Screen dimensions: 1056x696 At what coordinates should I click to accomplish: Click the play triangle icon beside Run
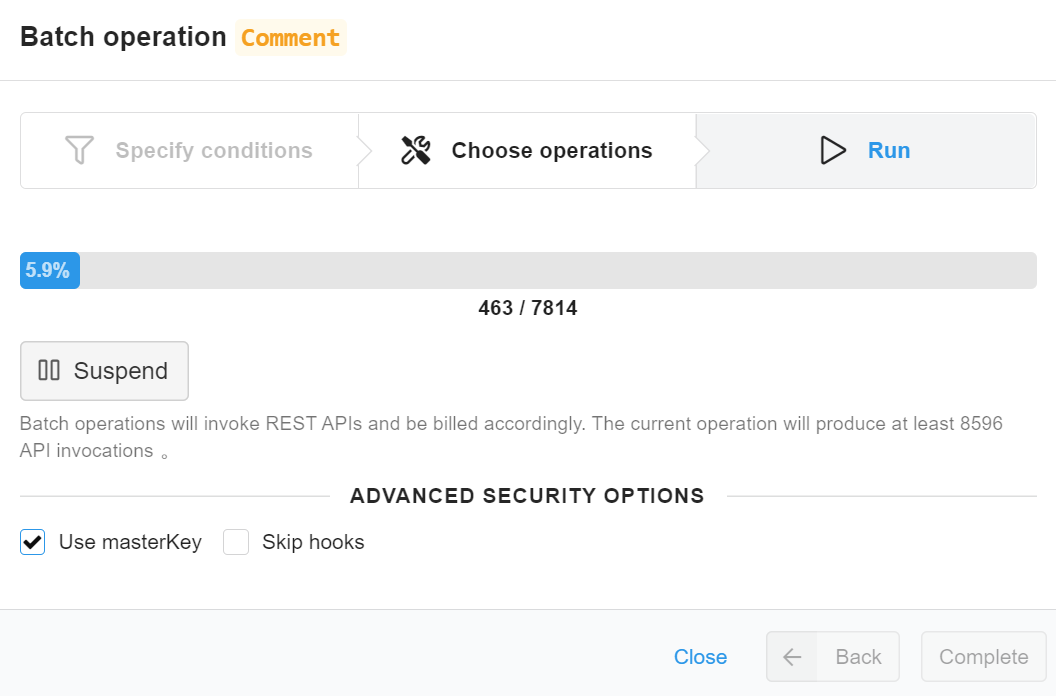point(832,151)
